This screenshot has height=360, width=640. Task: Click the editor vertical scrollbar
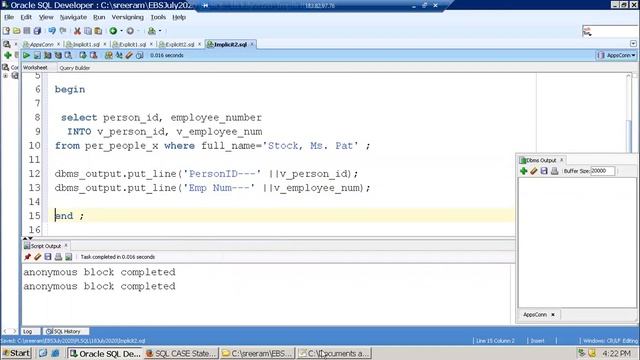click(x=629, y=114)
